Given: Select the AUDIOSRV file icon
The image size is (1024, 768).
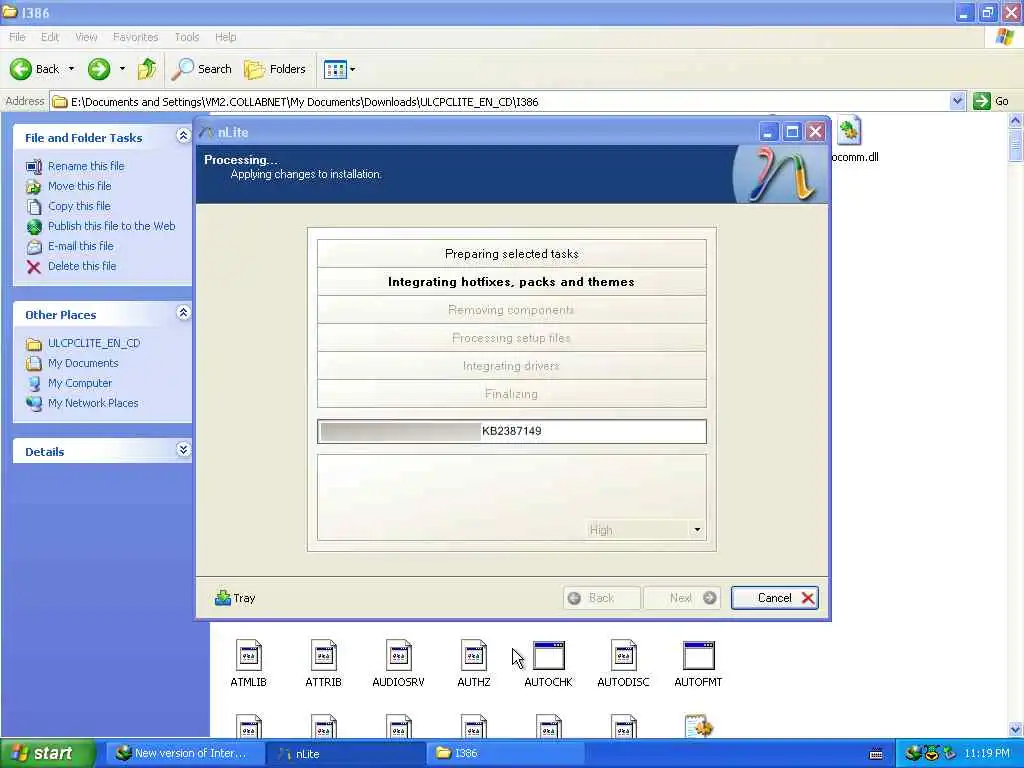Looking at the screenshot, I should coord(398,656).
